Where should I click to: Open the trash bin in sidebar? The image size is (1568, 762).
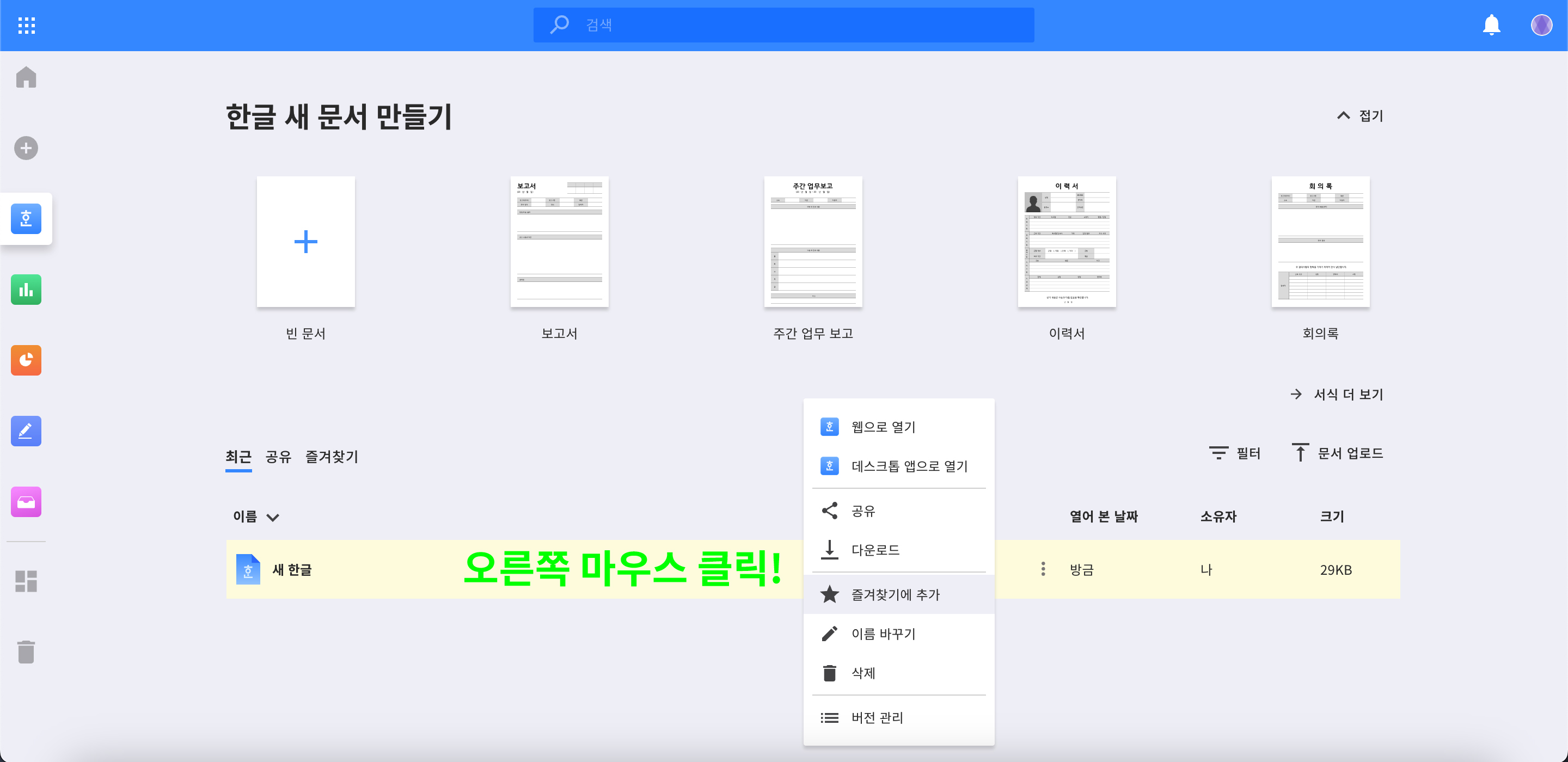pos(26,652)
